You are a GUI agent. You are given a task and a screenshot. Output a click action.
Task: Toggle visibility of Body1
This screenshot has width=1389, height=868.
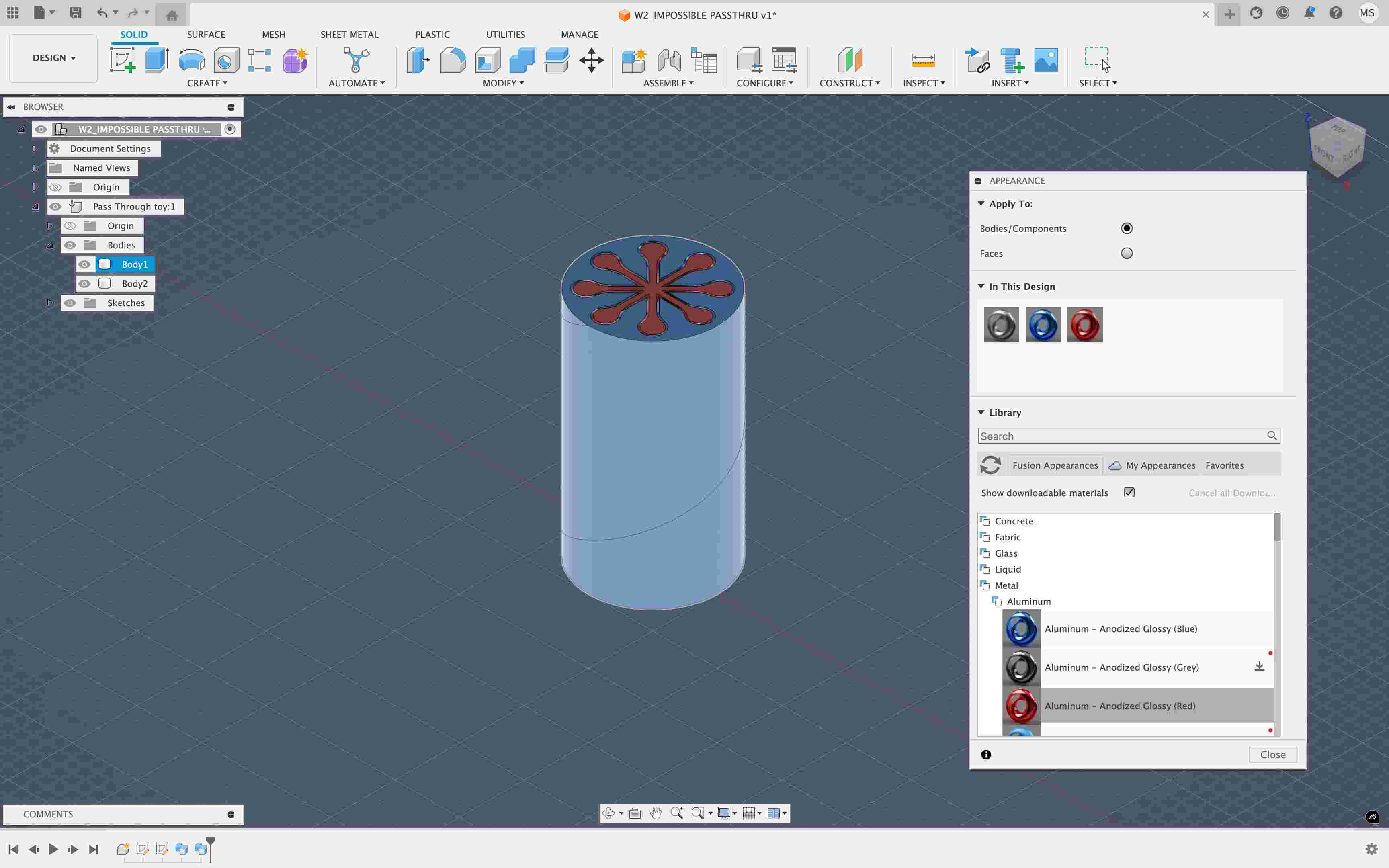click(84, 265)
